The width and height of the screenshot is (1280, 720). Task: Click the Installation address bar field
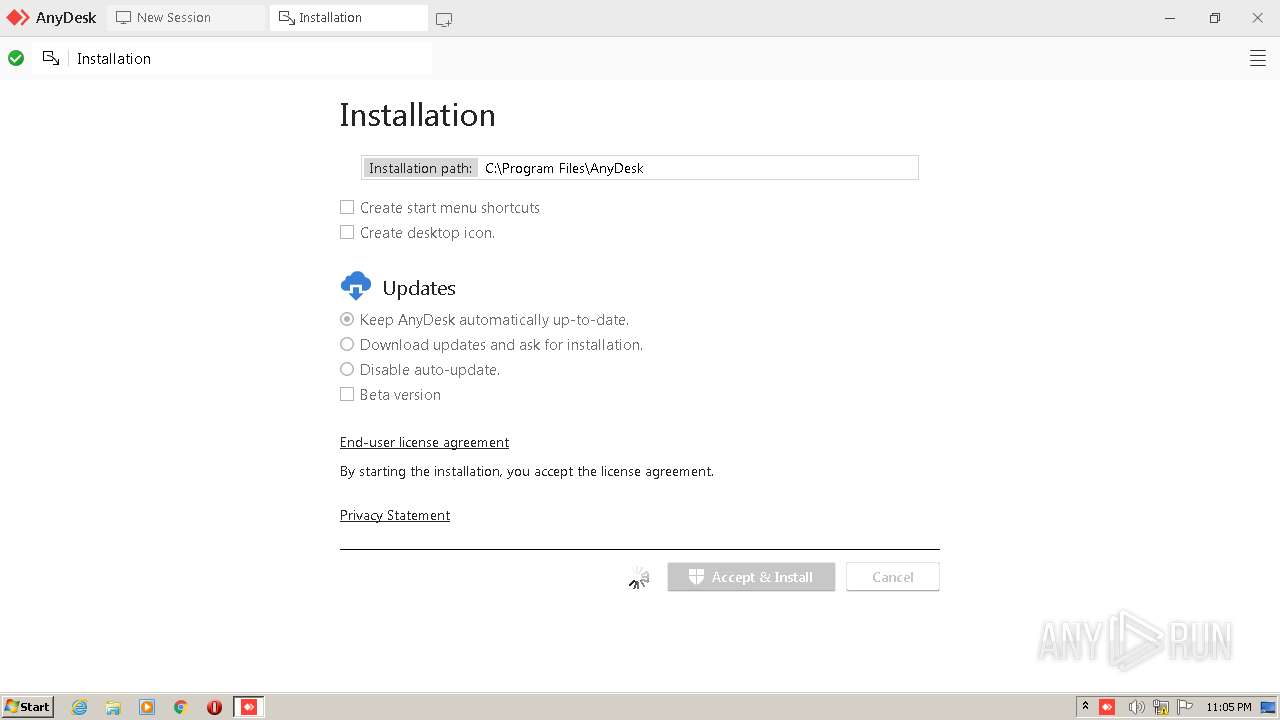tap(250, 59)
